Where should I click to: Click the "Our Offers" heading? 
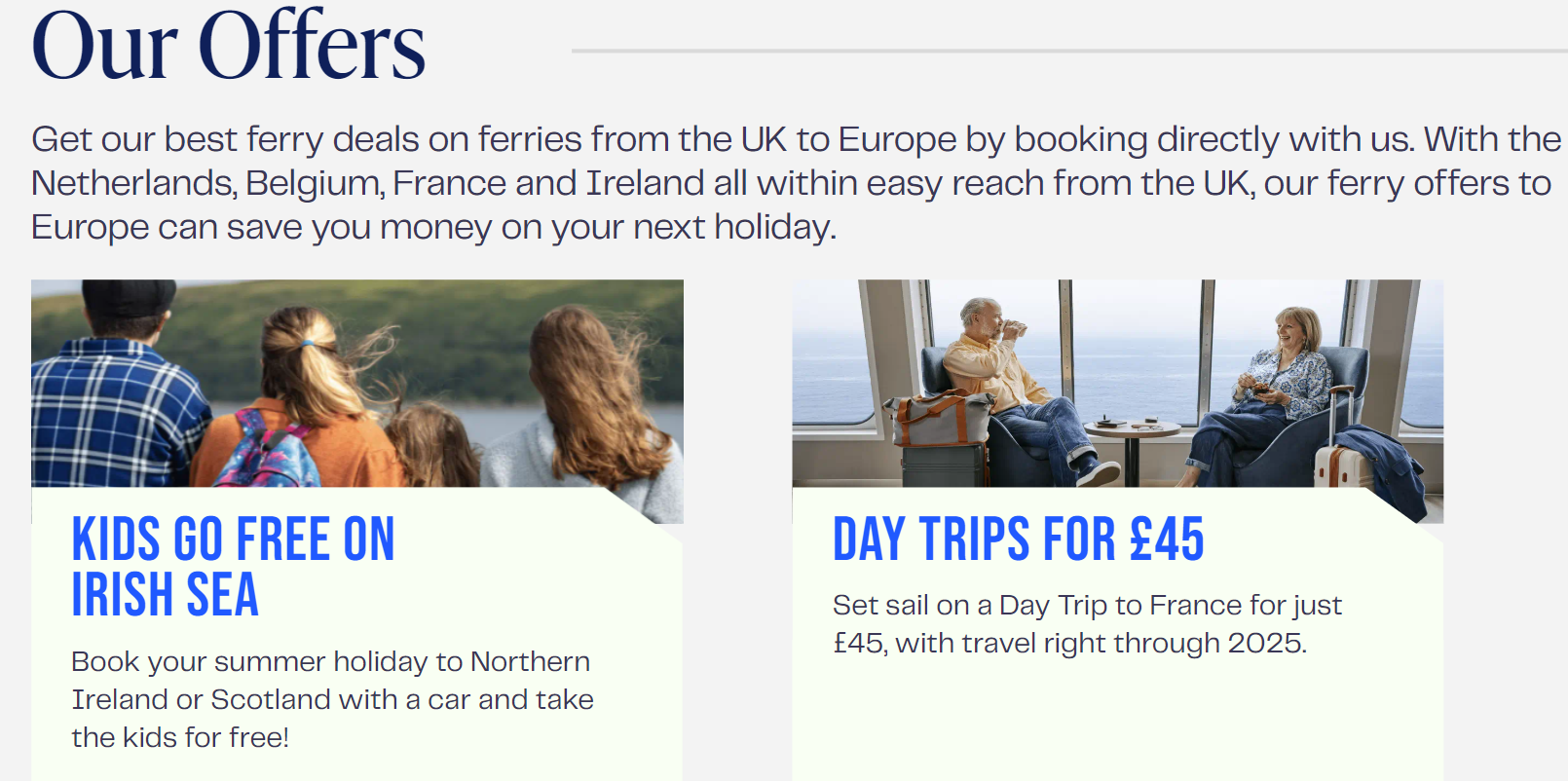click(229, 46)
